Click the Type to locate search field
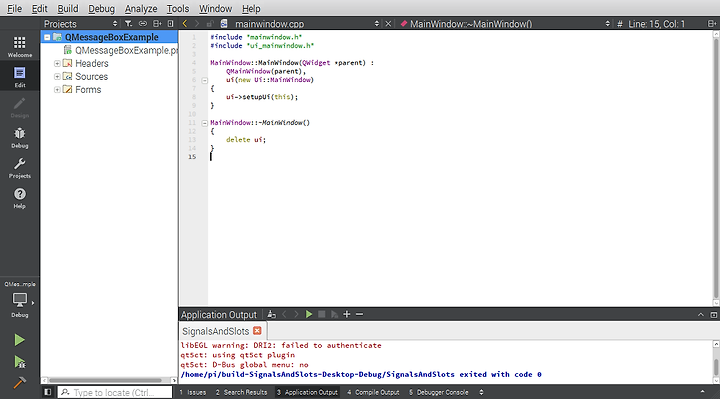This screenshot has height=399, width=720. tap(115, 393)
